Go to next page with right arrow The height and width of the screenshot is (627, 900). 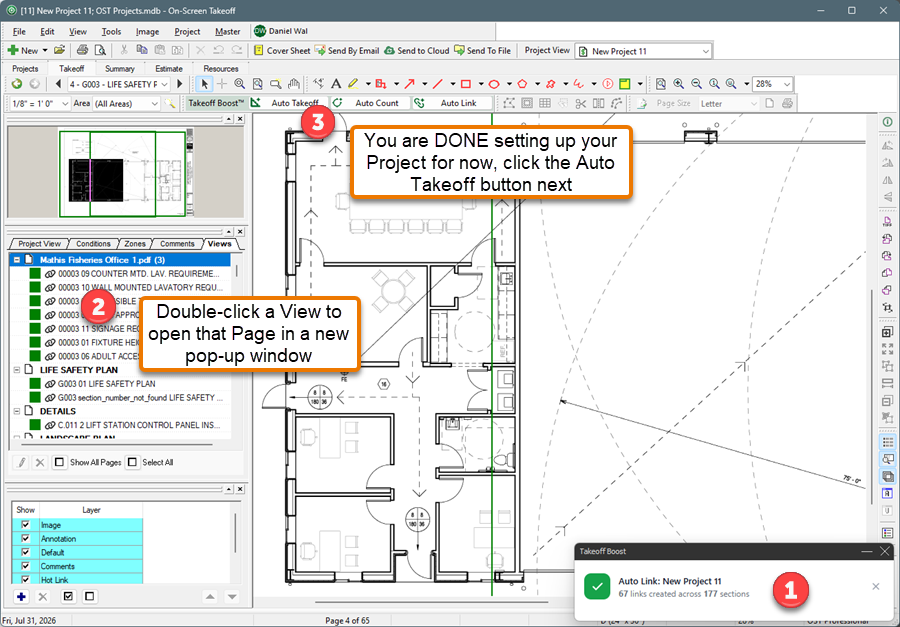180,84
